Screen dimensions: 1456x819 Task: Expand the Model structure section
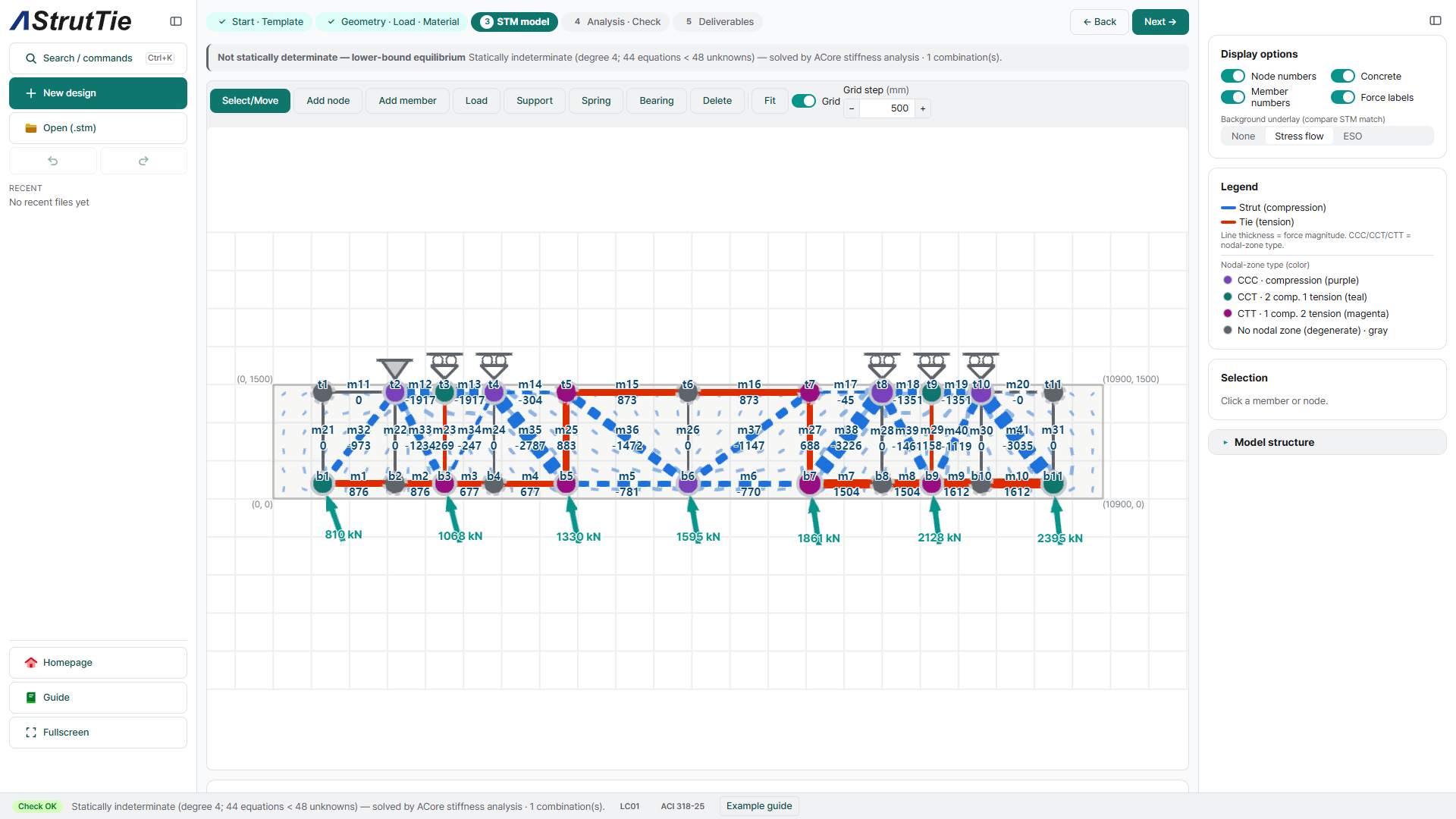coord(1327,442)
